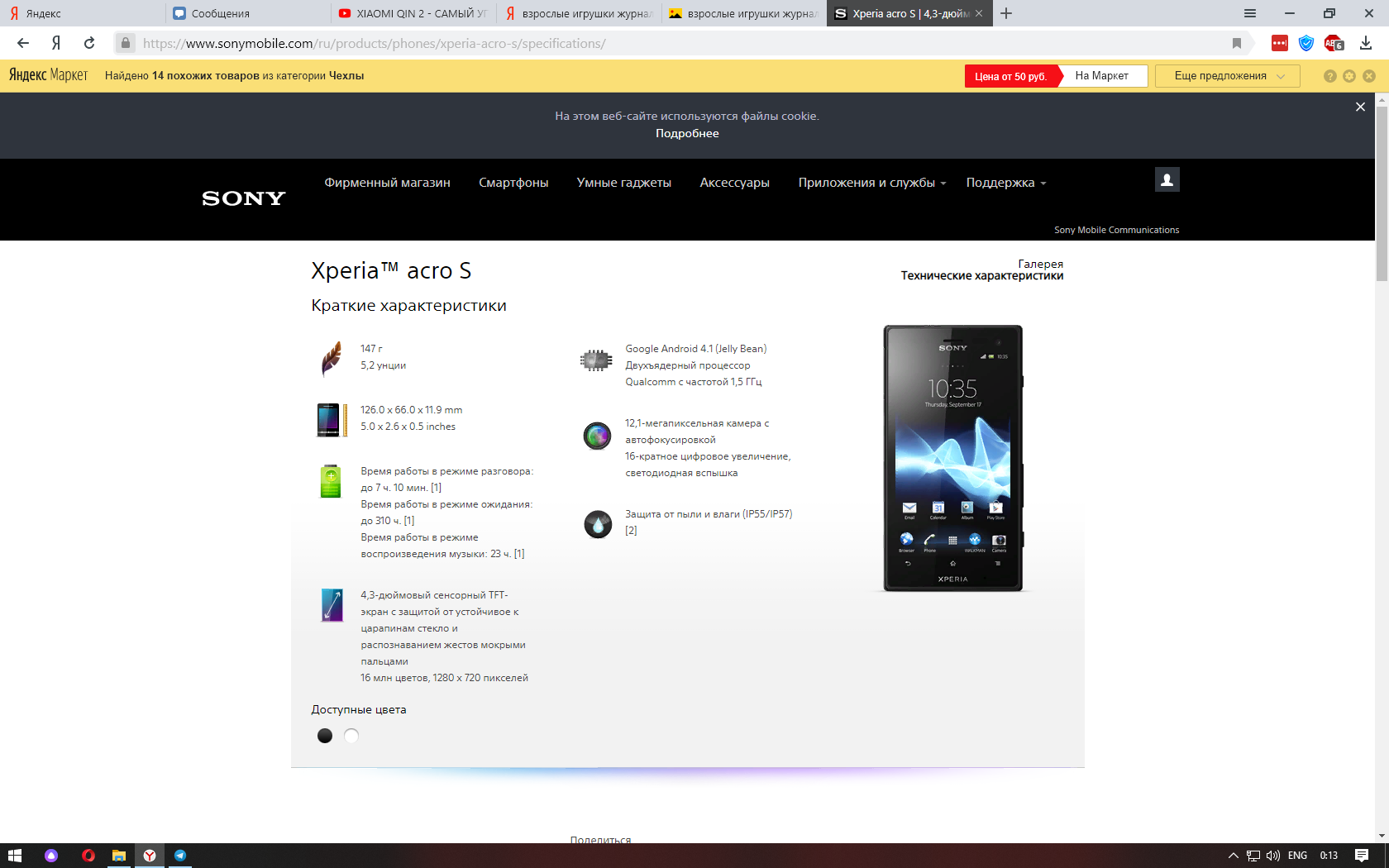Open the Подробнее cookie link

(687, 133)
